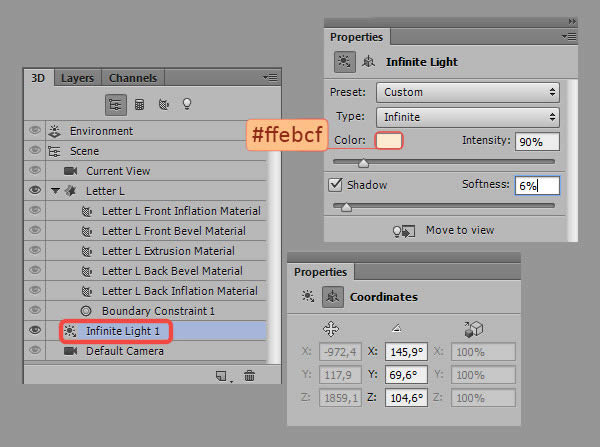Image resolution: width=600 pixels, height=447 pixels.
Task: Click the Default Camera icon
Action: coord(70,351)
